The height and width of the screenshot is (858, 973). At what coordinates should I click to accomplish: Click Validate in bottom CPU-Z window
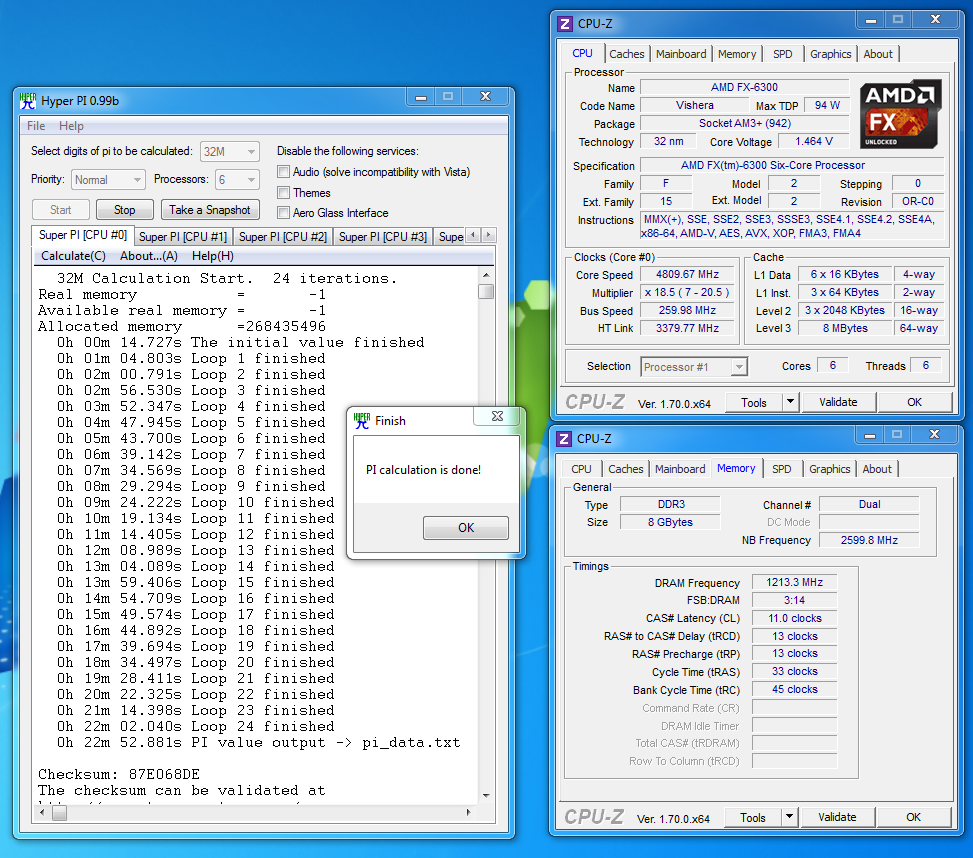coord(837,817)
